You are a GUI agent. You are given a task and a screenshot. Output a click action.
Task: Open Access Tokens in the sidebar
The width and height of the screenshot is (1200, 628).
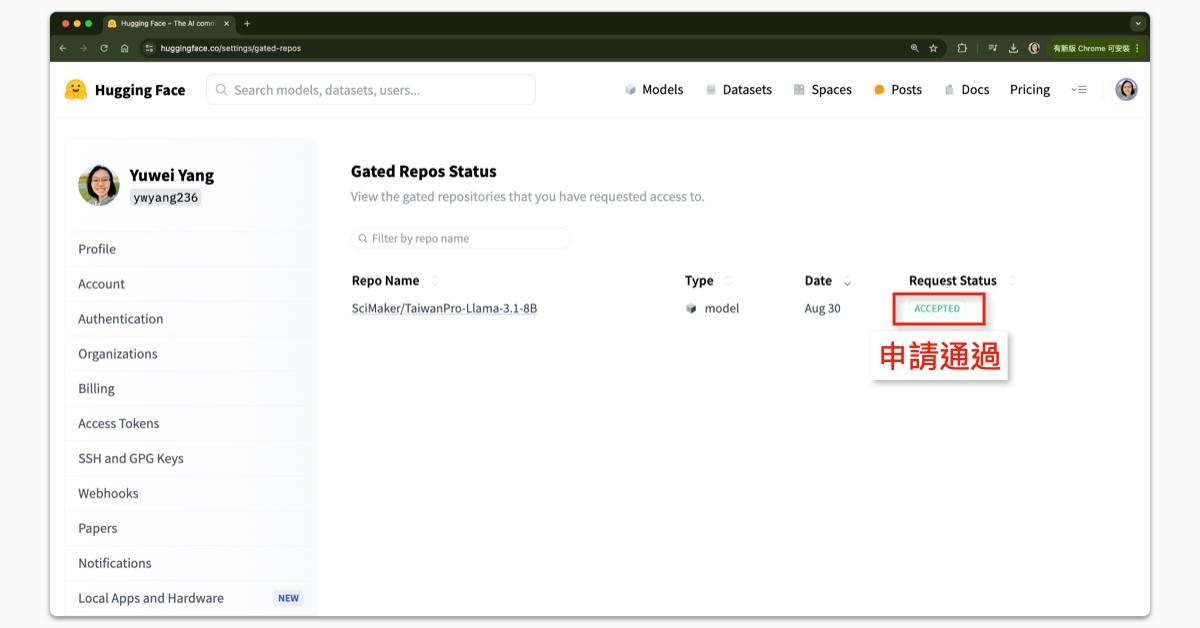190,424
